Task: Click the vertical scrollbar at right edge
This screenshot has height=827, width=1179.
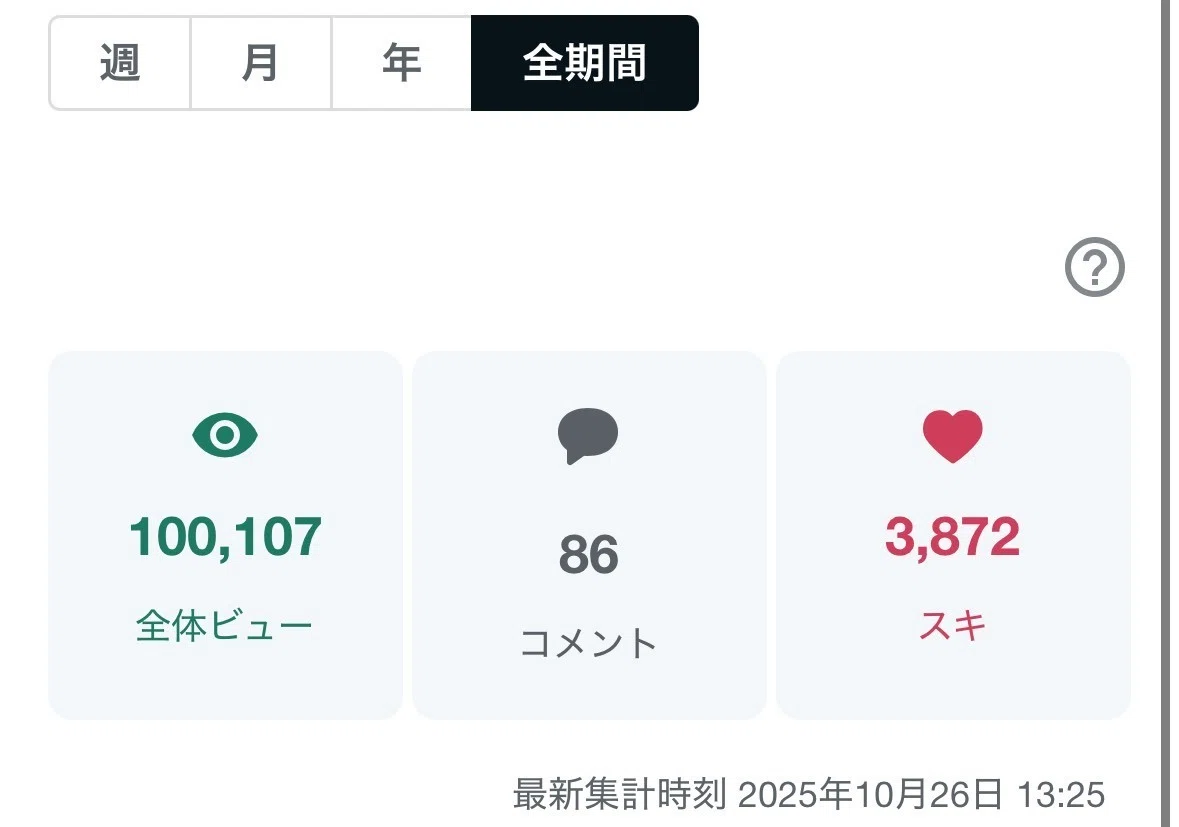Action: pos(1165,414)
